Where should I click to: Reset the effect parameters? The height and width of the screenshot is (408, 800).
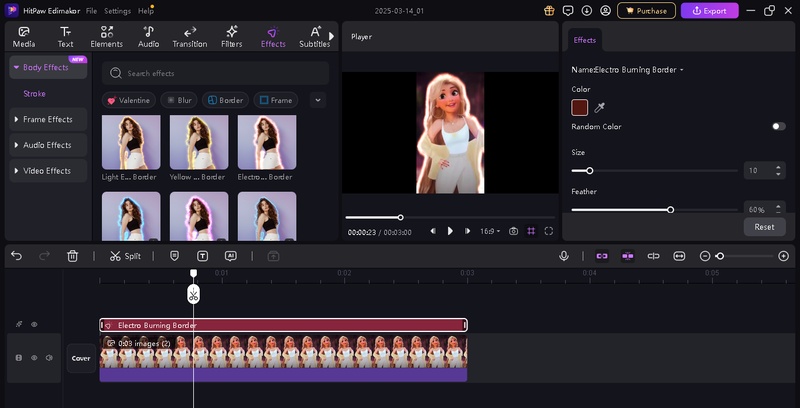tap(764, 227)
